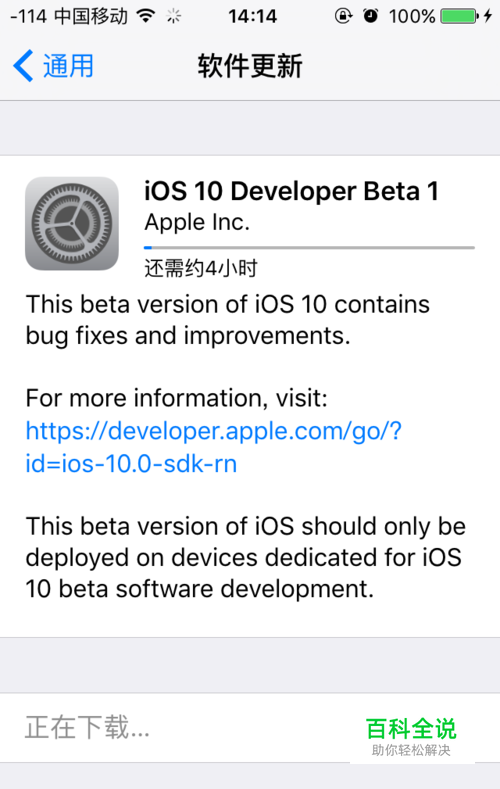500x789 pixels.
Task: Tap the 正在下载... status row
Action: tap(250, 728)
